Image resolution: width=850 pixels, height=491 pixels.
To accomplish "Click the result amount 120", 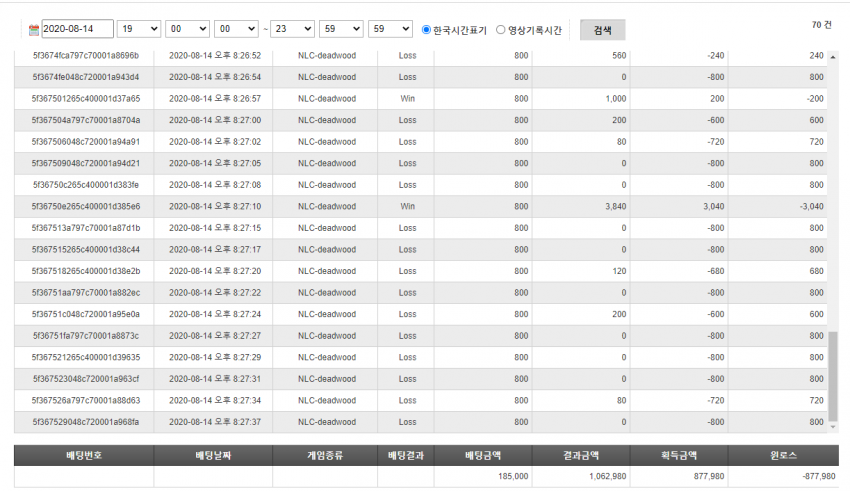I will pyautogui.click(x=620, y=271).
